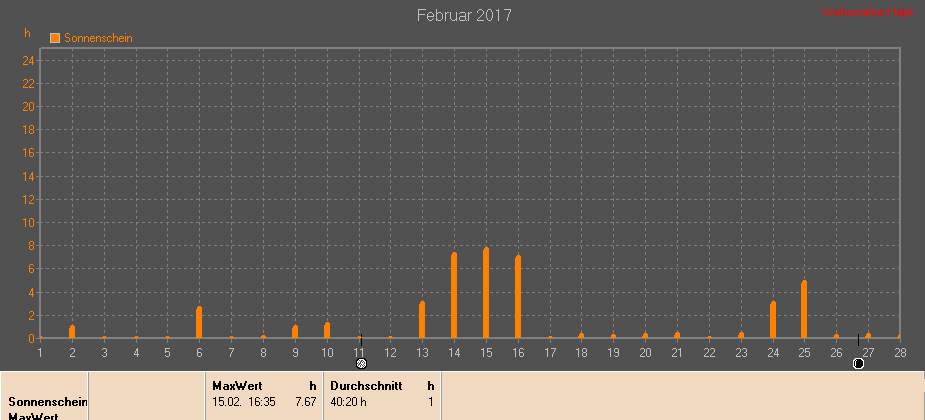Click the x-axis label 20
Image resolution: width=925 pixels, height=420 pixels.
[x=645, y=352]
